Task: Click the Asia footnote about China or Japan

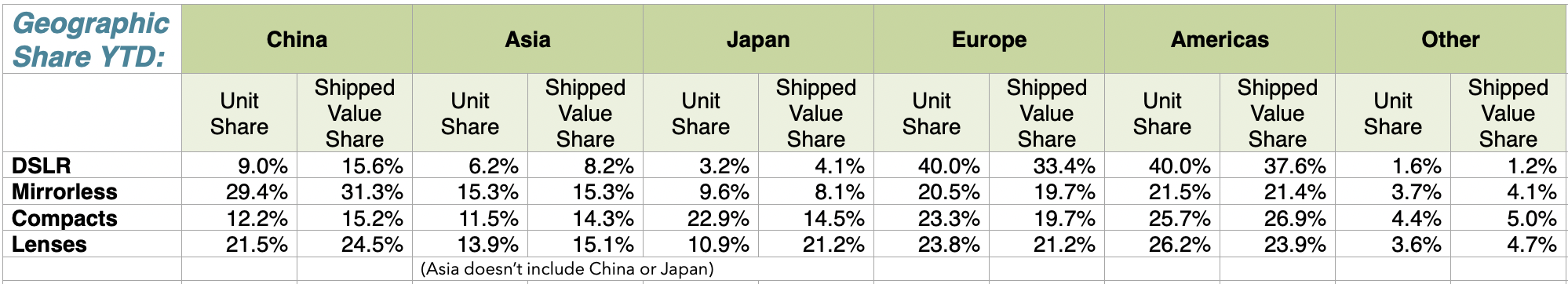Action: [x=567, y=269]
